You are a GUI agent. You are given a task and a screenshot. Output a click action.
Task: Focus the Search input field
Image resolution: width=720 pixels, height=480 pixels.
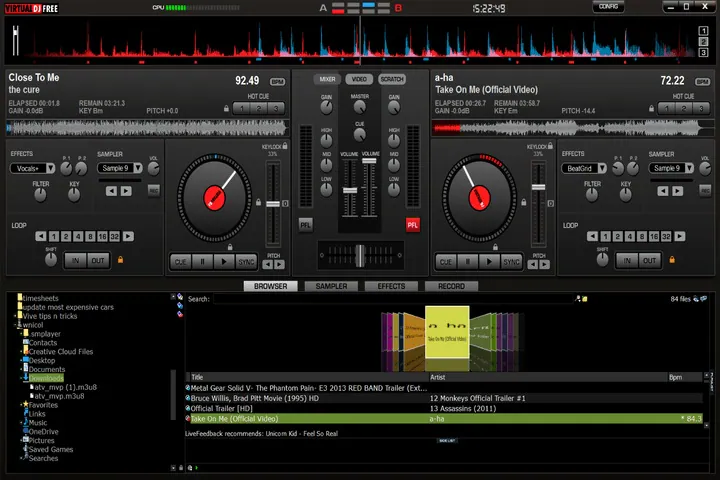coord(394,299)
